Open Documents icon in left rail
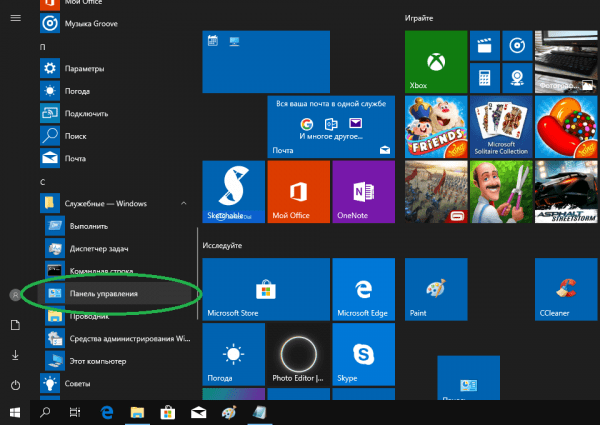The width and height of the screenshot is (600, 425). pyautogui.click(x=15, y=325)
